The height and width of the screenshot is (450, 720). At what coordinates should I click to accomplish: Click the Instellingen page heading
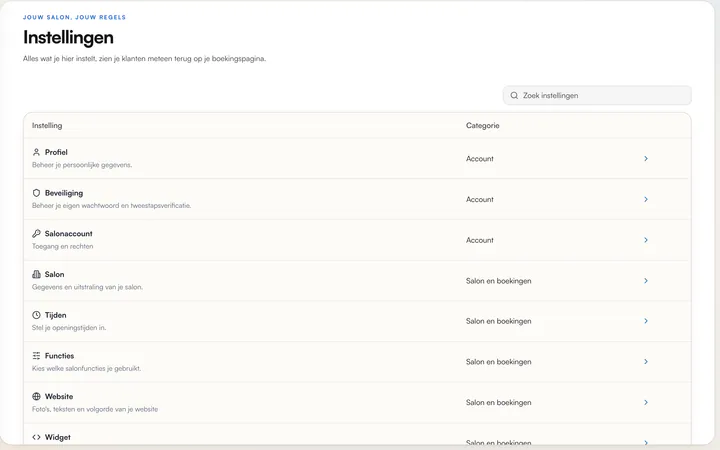68,38
